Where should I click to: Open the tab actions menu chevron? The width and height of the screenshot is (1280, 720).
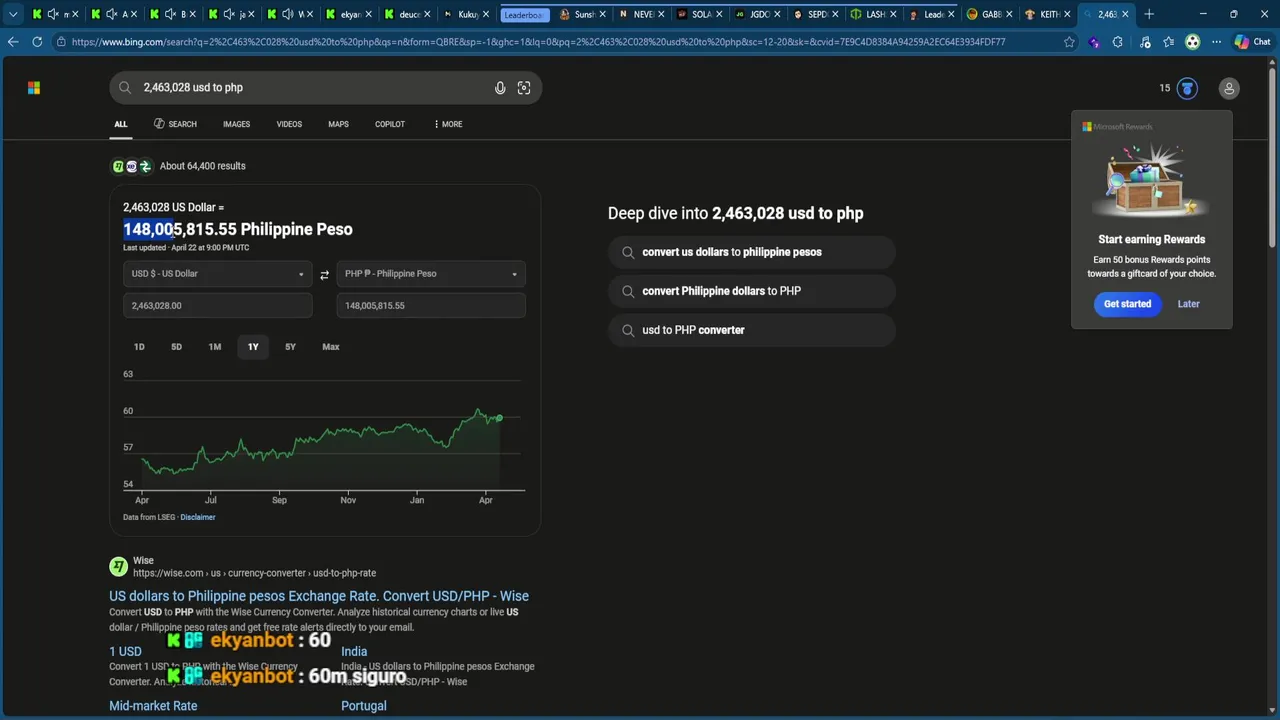[x=13, y=14]
